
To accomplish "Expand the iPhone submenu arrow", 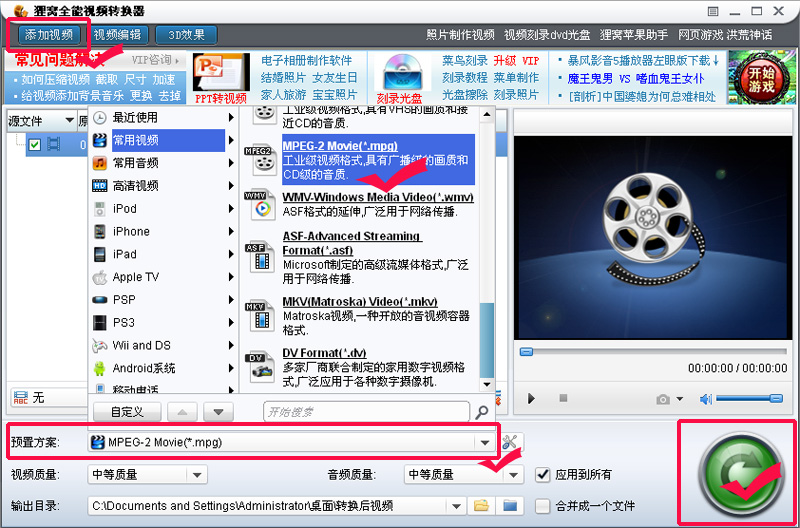I will click(x=231, y=232).
